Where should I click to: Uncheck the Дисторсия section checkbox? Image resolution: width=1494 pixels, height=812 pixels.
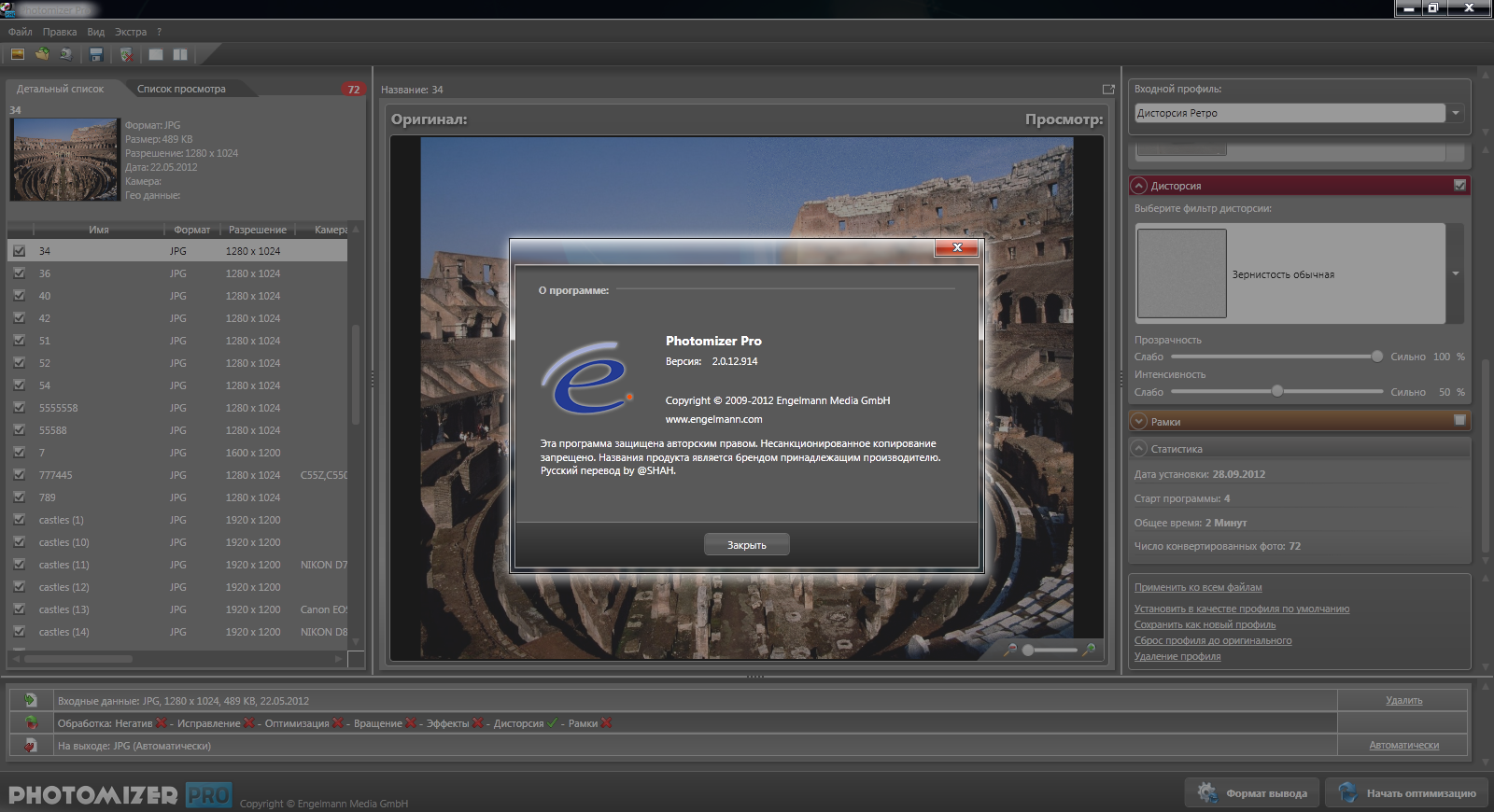[x=1459, y=186]
